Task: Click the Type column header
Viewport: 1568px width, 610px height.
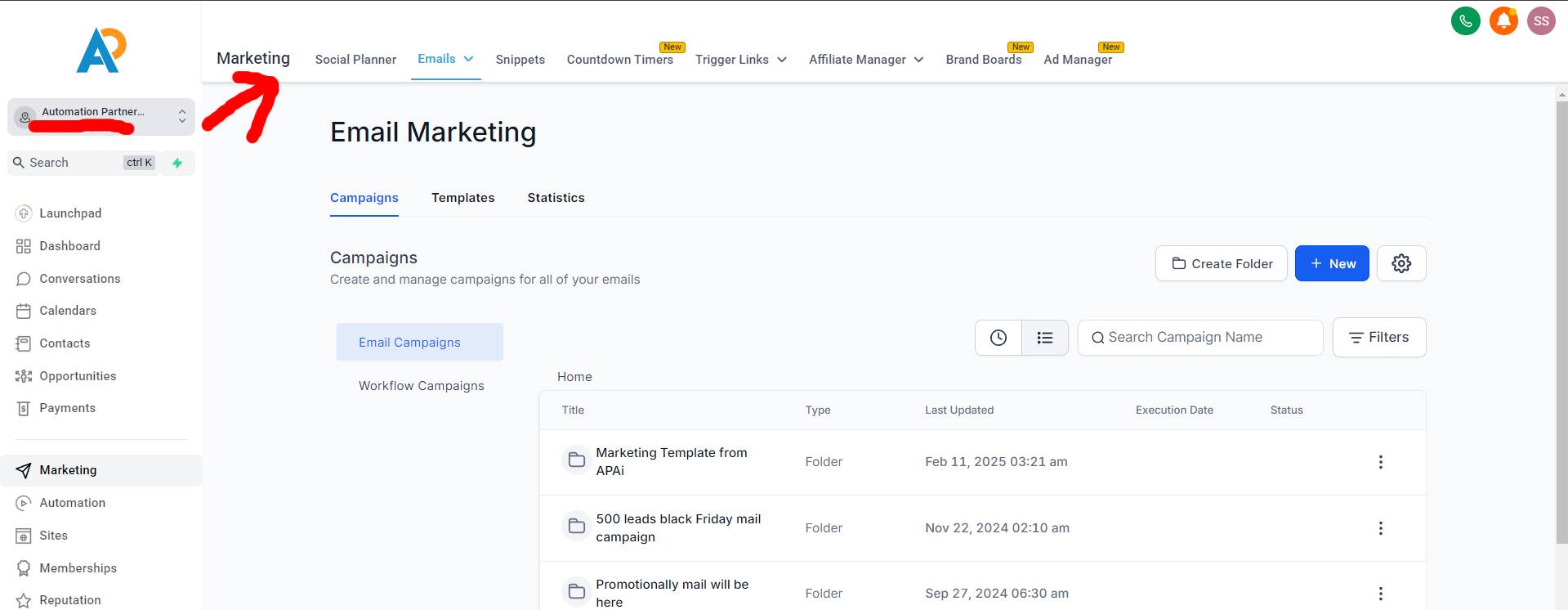Action: pos(818,410)
